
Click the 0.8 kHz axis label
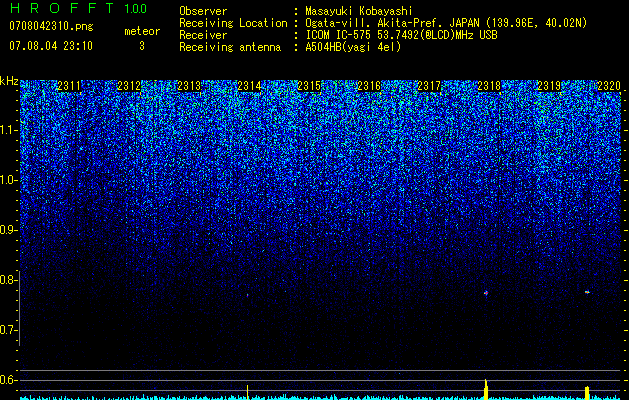click(9, 280)
